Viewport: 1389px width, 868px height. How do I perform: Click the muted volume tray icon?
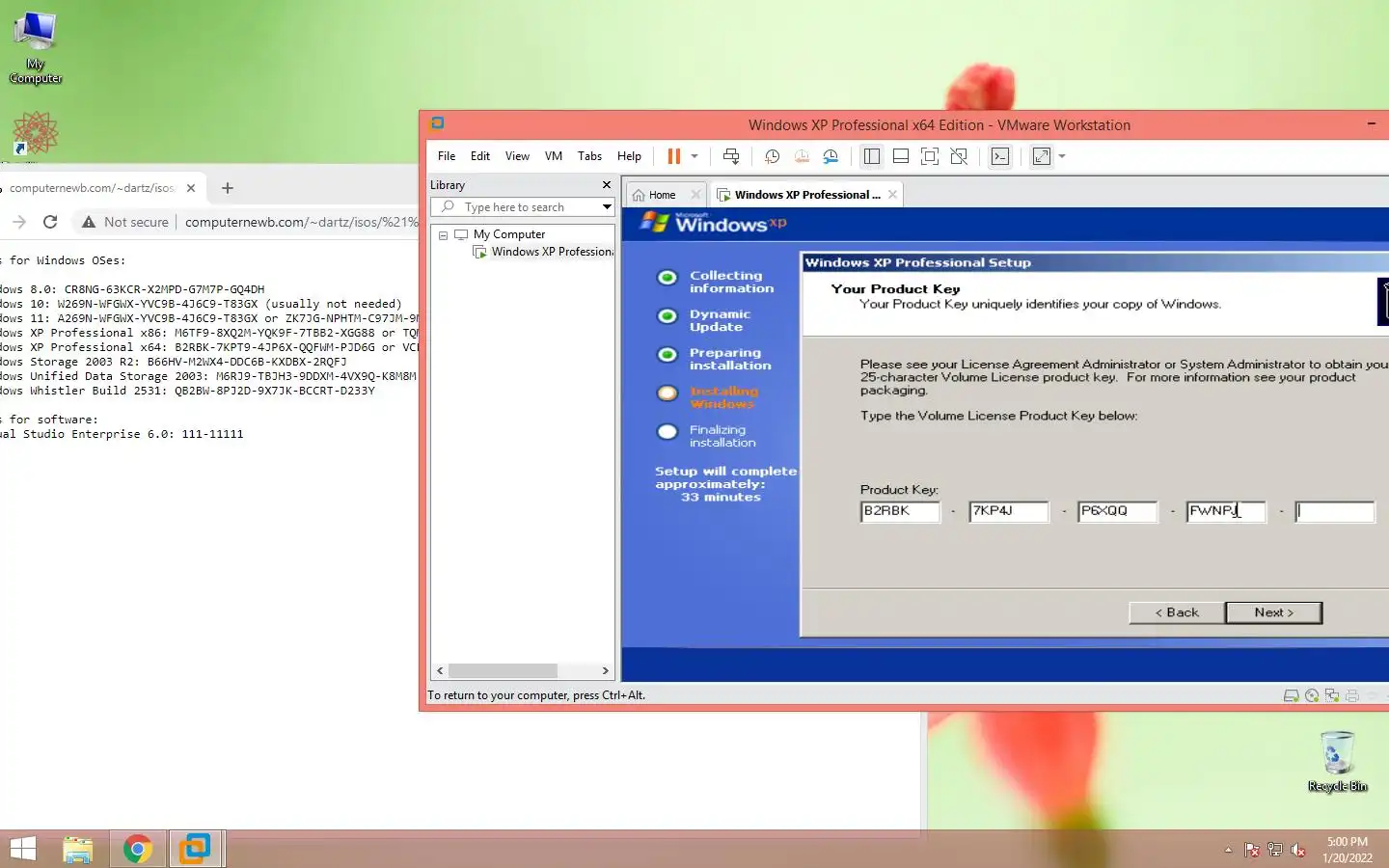1298,850
